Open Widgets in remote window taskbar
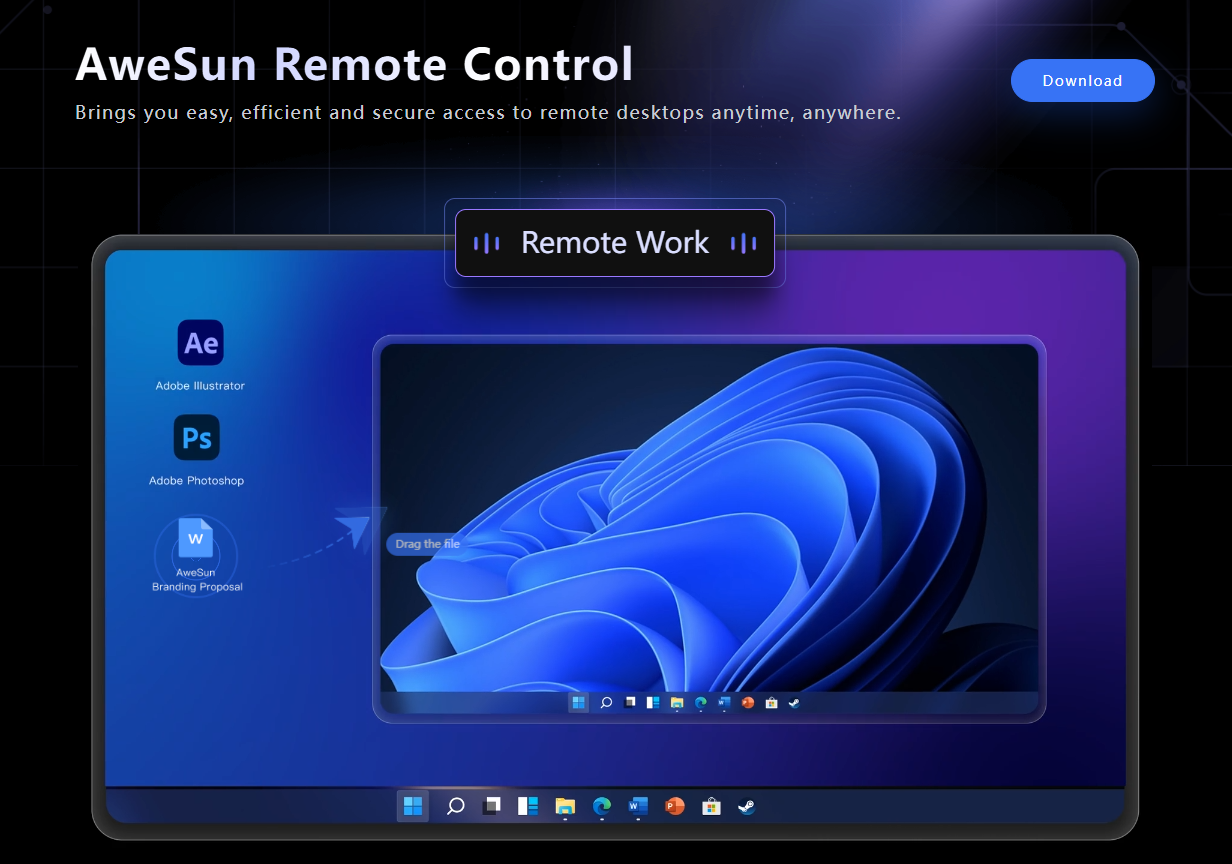1232x864 pixels. pyautogui.click(x=653, y=703)
